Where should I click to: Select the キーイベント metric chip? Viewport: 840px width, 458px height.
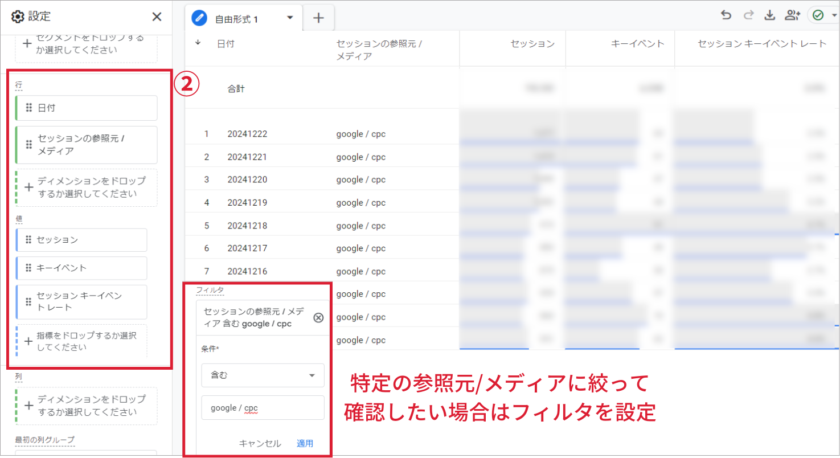pos(82,268)
